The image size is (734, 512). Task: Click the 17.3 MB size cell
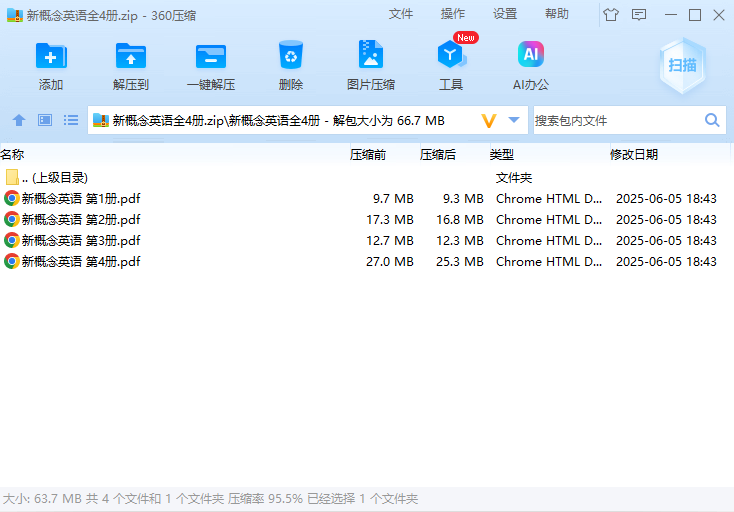390,219
